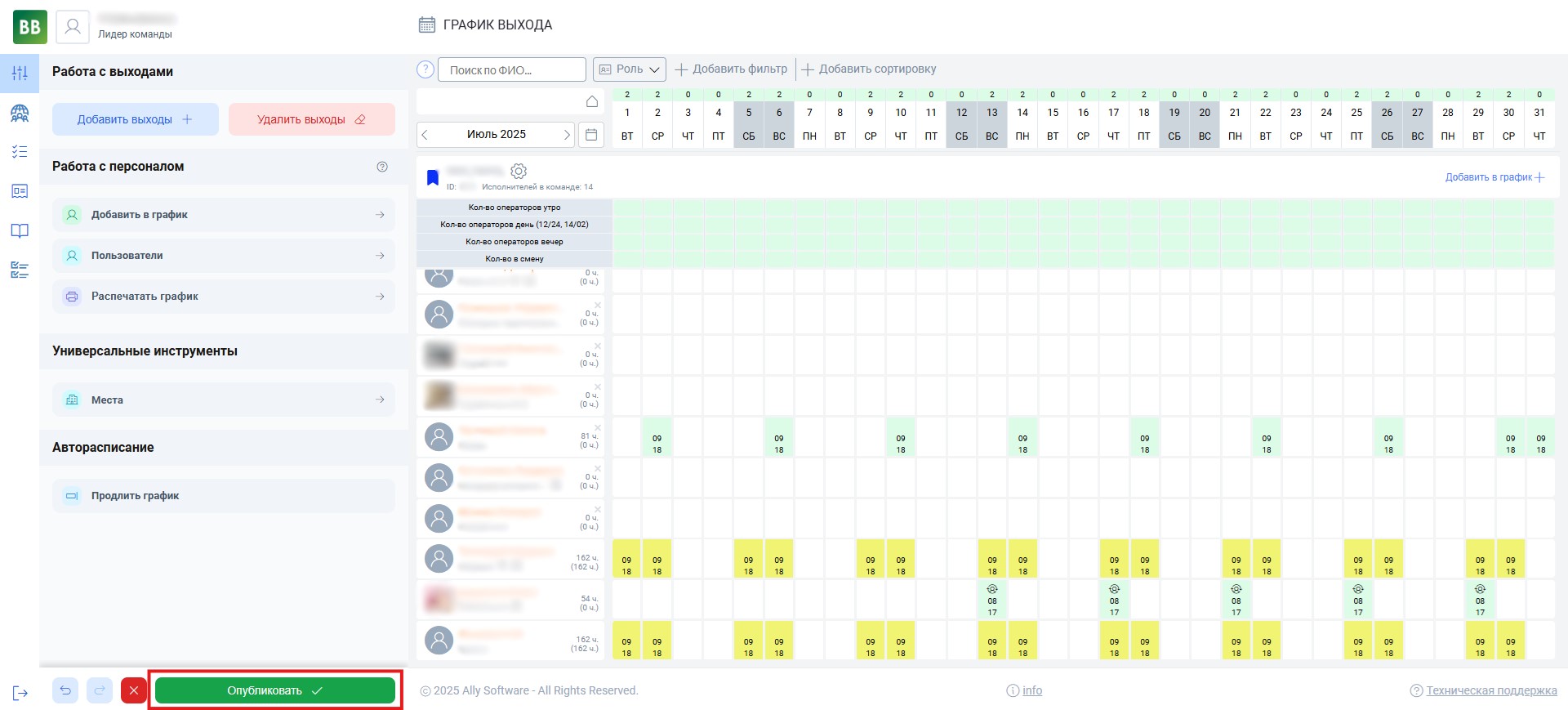1568x710 pixels.
Task: Click Исполнителей в команде: 14 text
Action: click(x=537, y=187)
